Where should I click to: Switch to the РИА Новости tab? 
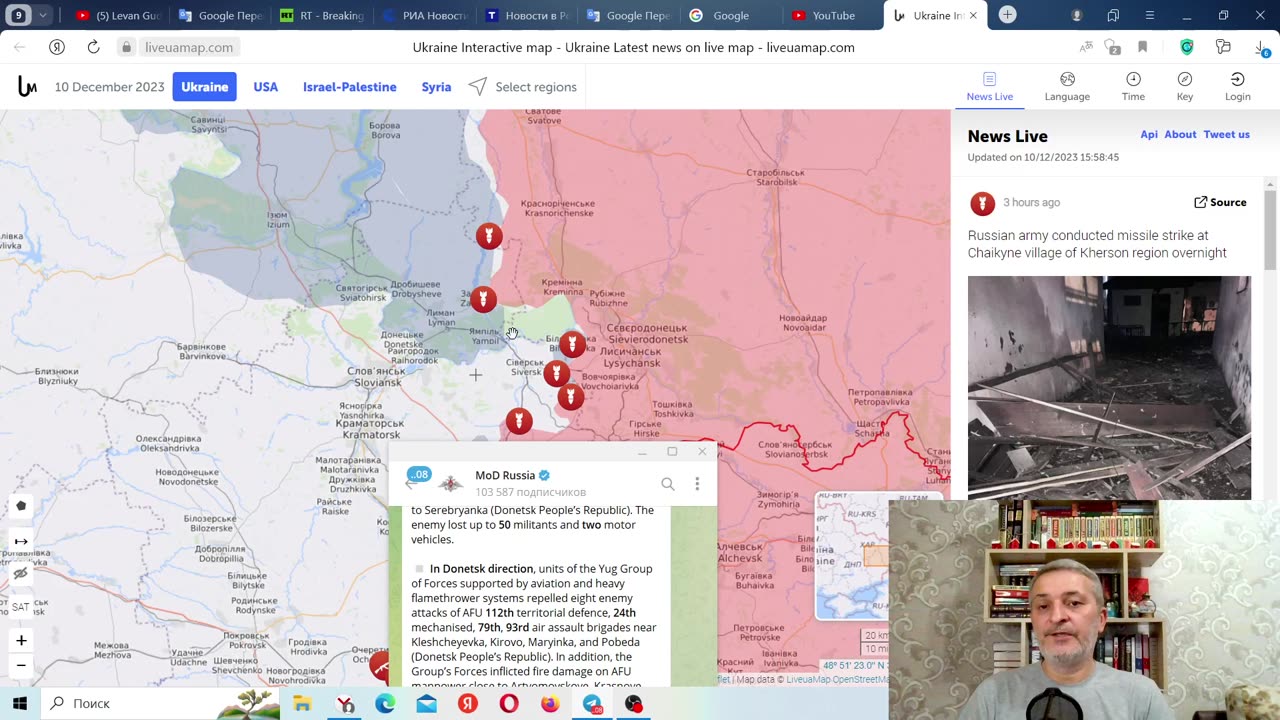pos(424,15)
